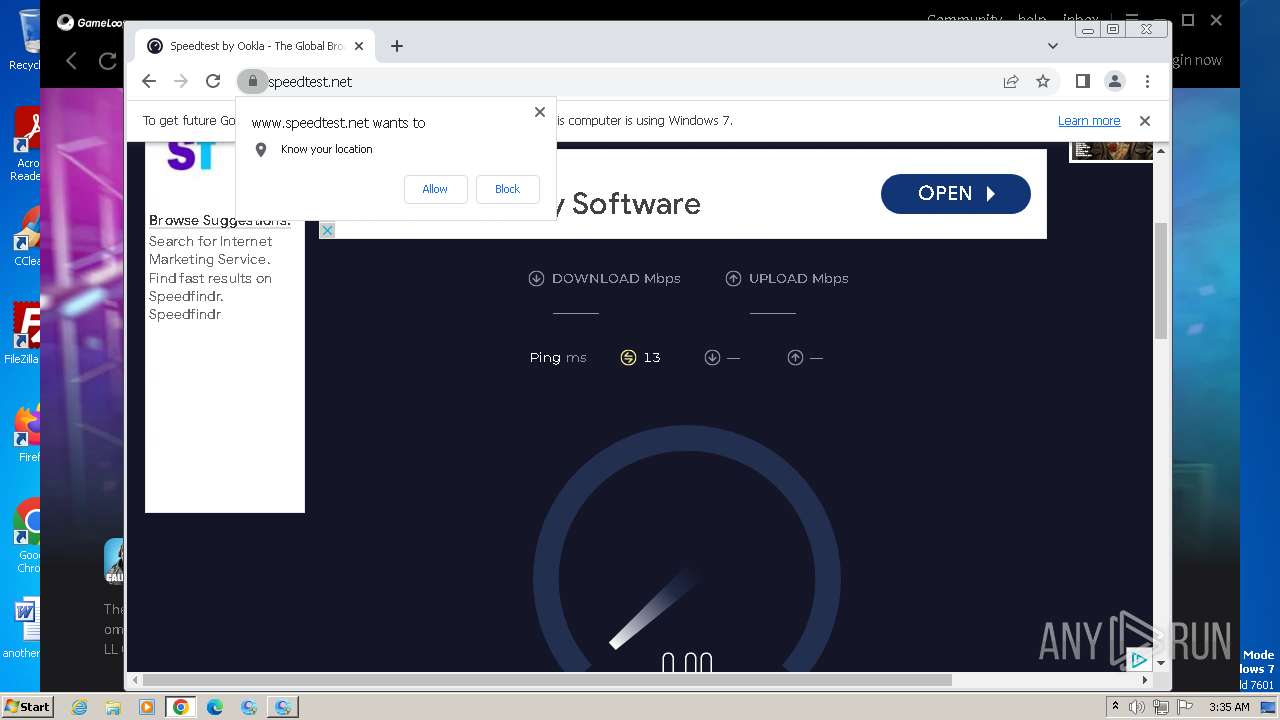Image resolution: width=1280 pixels, height=720 pixels.
Task: Allow location access for speedtest.net
Action: (x=435, y=189)
